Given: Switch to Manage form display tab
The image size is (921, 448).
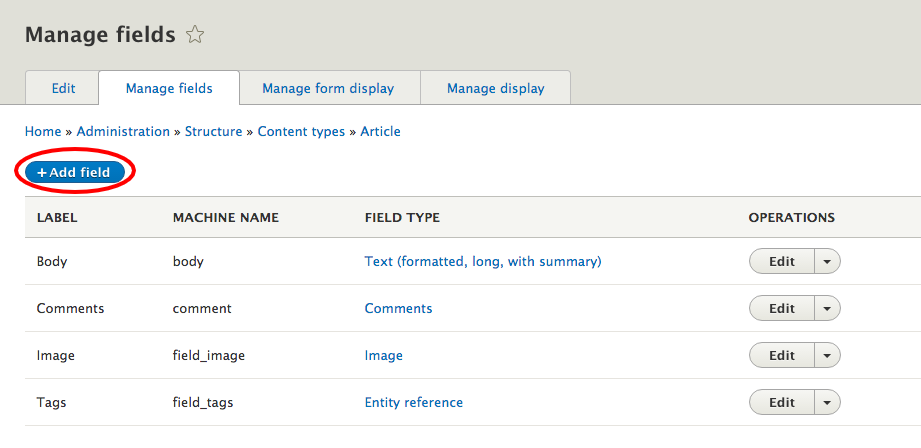Looking at the screenshot, I should click(x=328, y=89).
